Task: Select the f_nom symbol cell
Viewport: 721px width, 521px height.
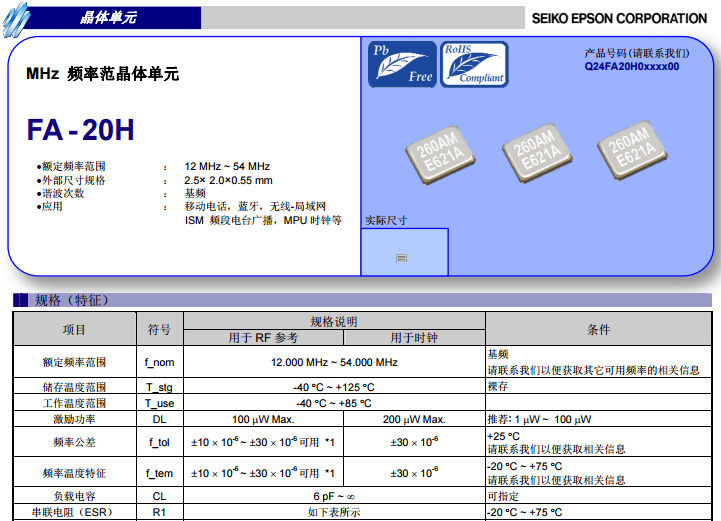Action: coord(159,362)
